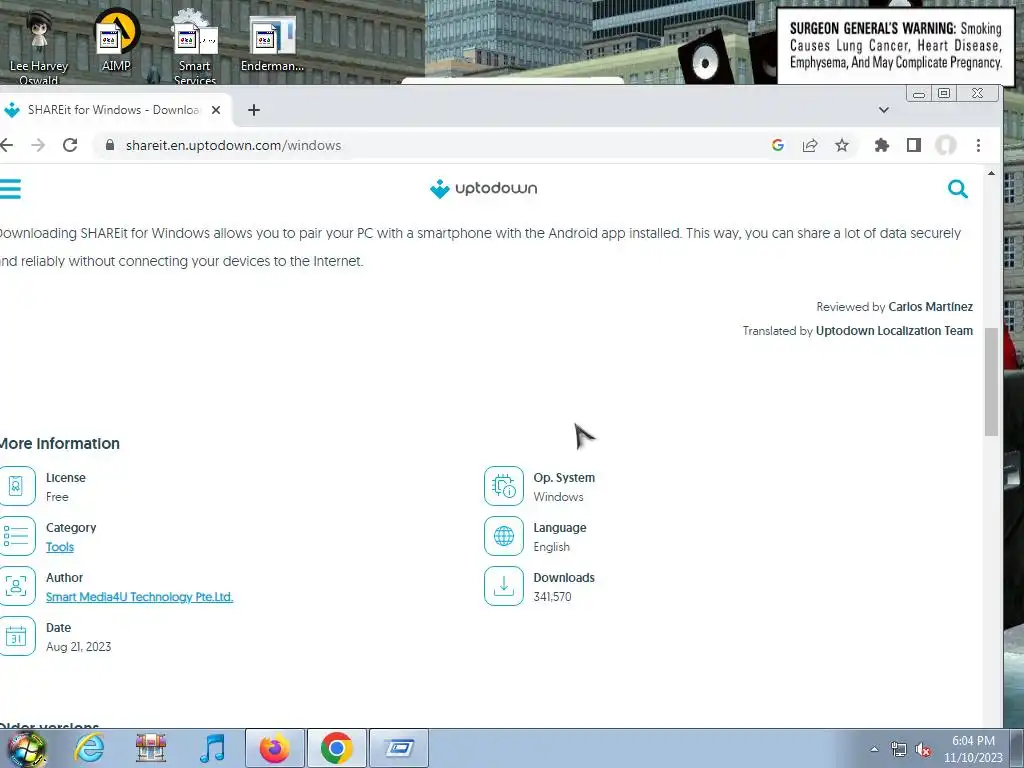Open the Chrome extensions puzzle icon
1024x768 pixels.
882,145
